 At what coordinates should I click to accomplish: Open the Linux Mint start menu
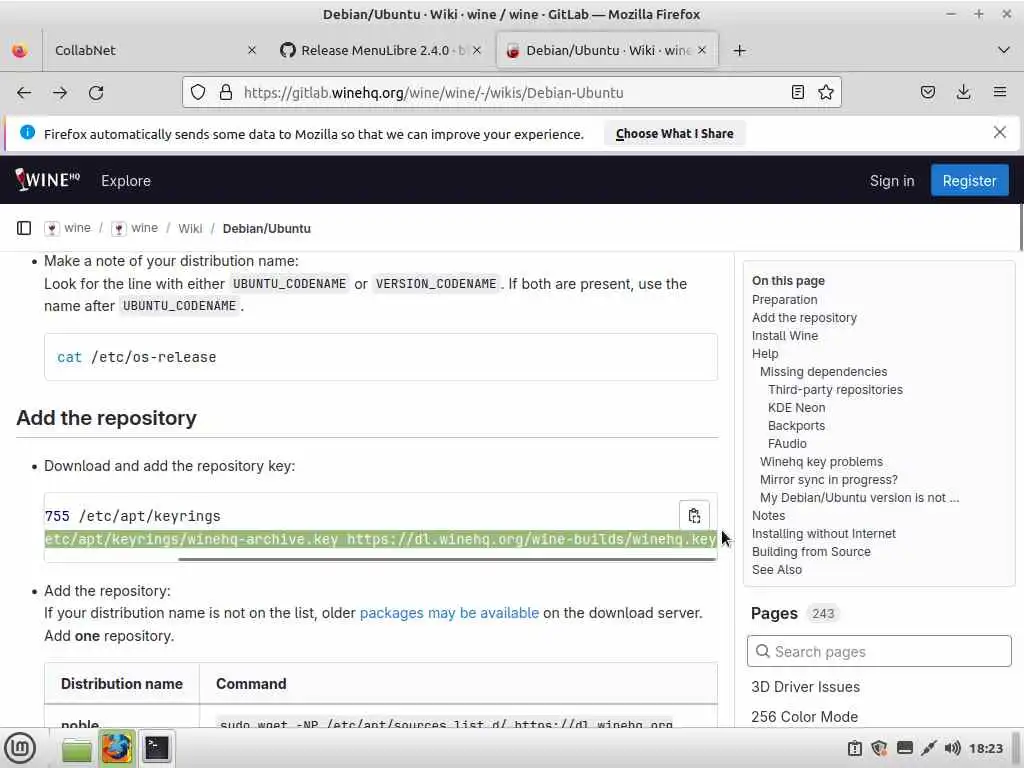pyautogui.click(x=20, y=748)
